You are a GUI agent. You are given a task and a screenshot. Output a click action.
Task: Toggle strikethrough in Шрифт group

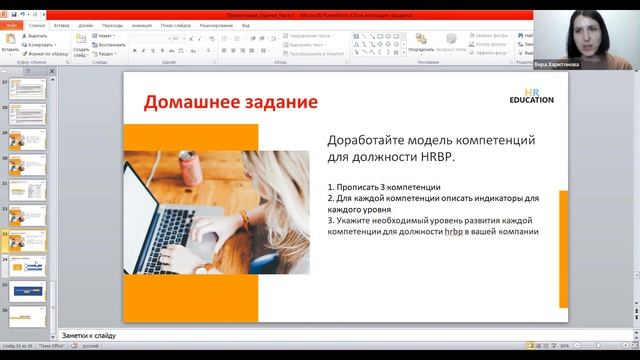(x=171, y=51)
